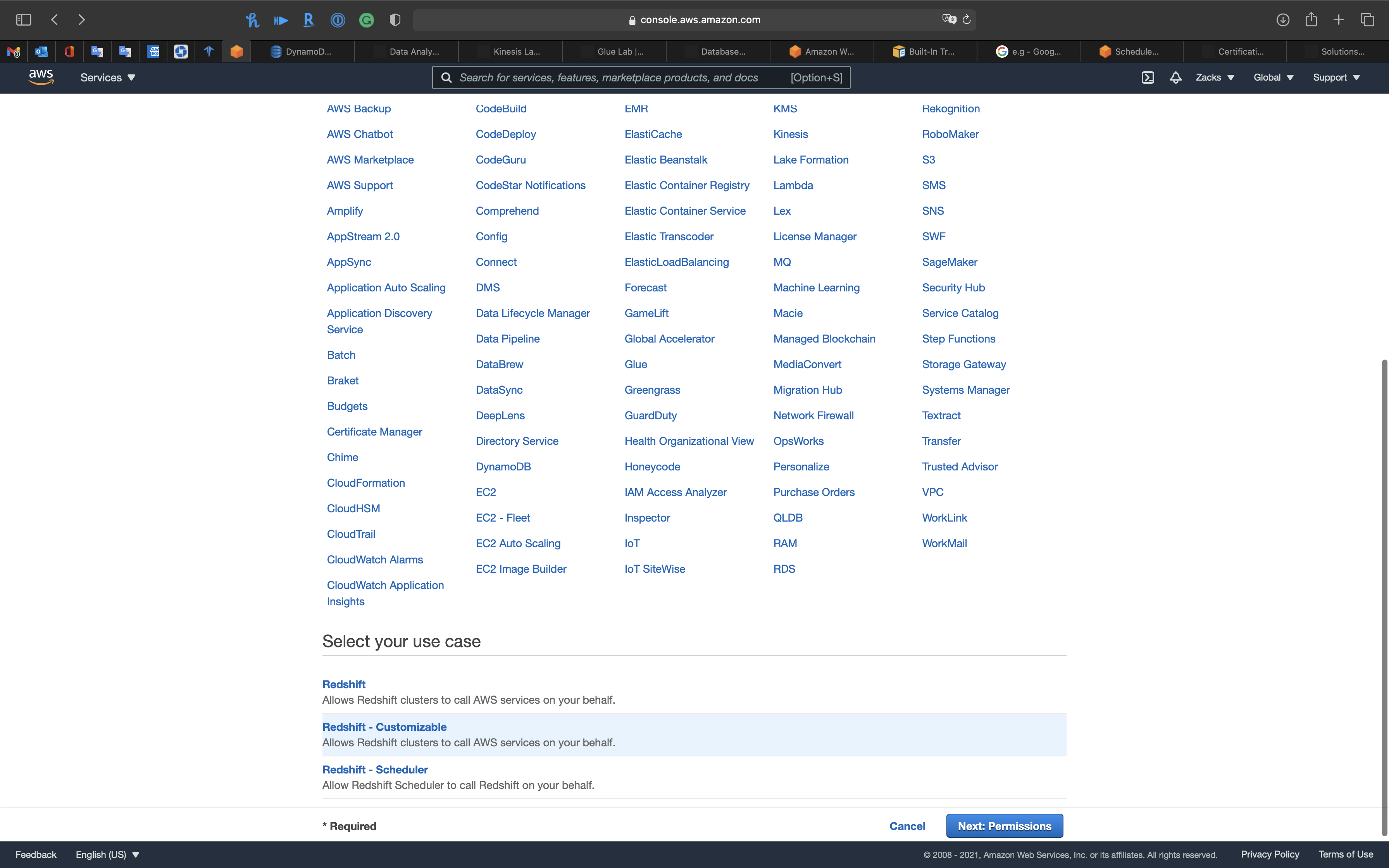
Task: Expand the Global region dropdown
Action: coord(1273,77)
